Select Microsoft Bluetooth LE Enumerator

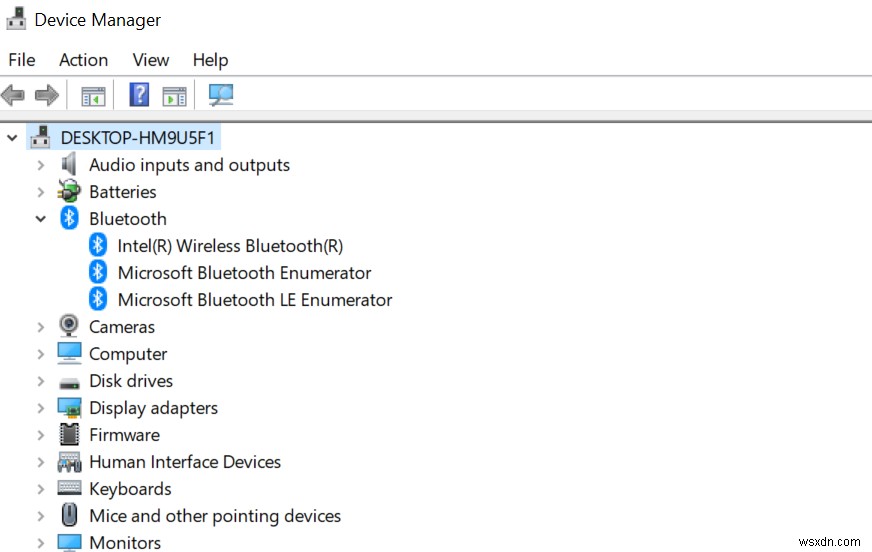pyautogui.click(x=254, y=299)
